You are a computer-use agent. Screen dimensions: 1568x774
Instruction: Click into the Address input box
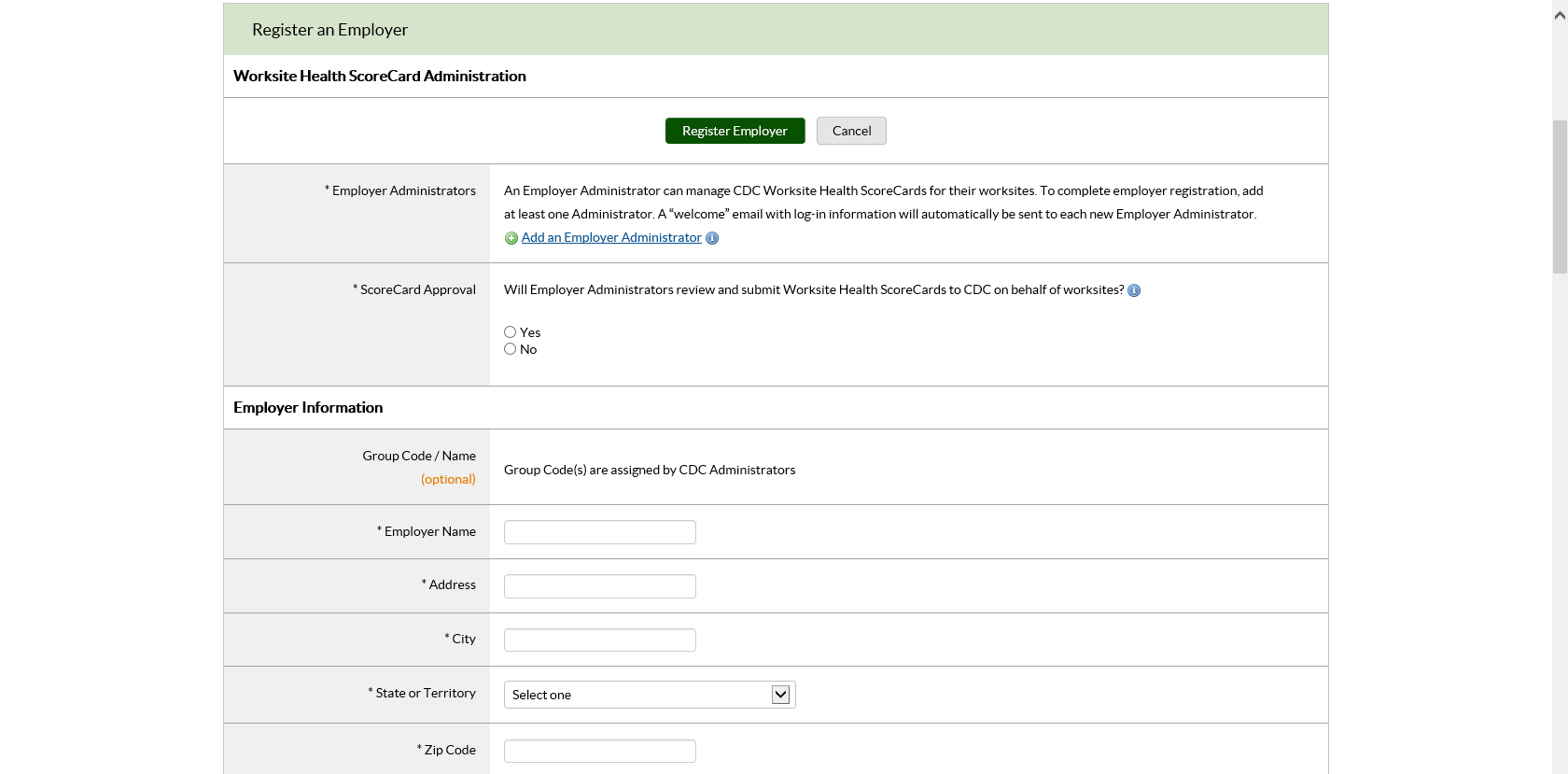[600, 586]
